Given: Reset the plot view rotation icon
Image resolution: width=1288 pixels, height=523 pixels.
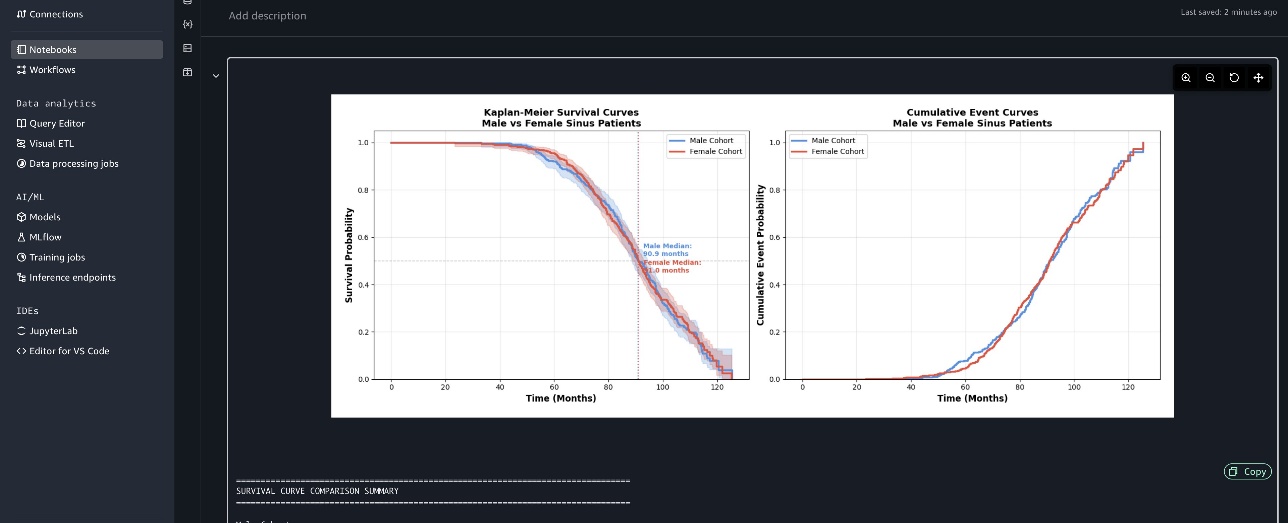Looking at the screenshot, I should 1234,78.
